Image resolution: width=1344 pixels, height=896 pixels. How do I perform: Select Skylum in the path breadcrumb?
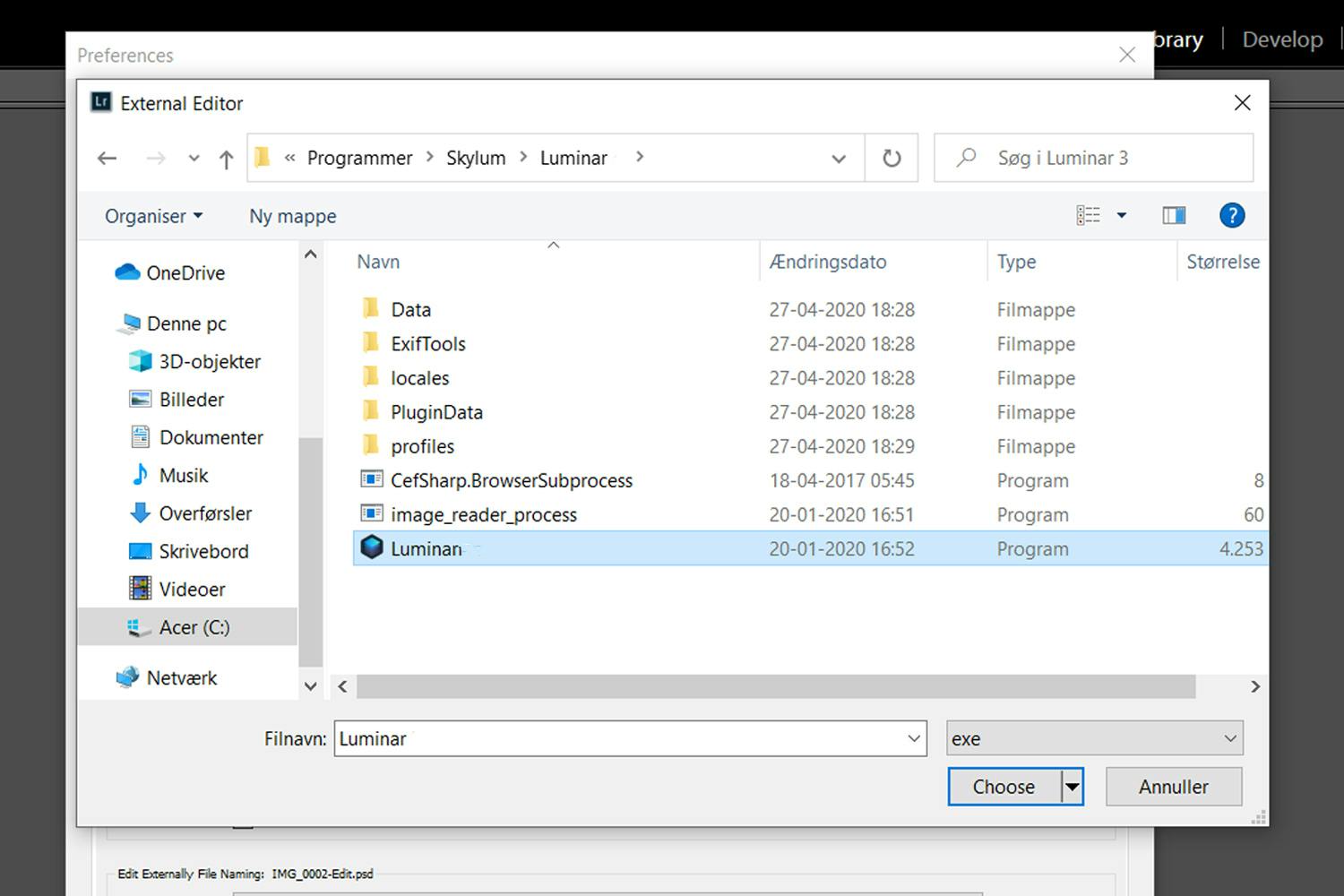coord(476,158)
